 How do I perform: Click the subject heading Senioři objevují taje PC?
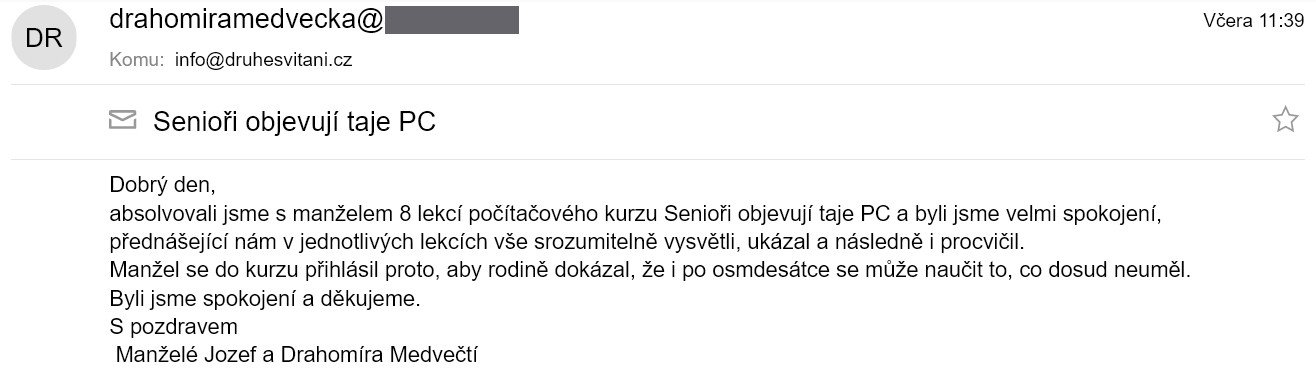294,123
